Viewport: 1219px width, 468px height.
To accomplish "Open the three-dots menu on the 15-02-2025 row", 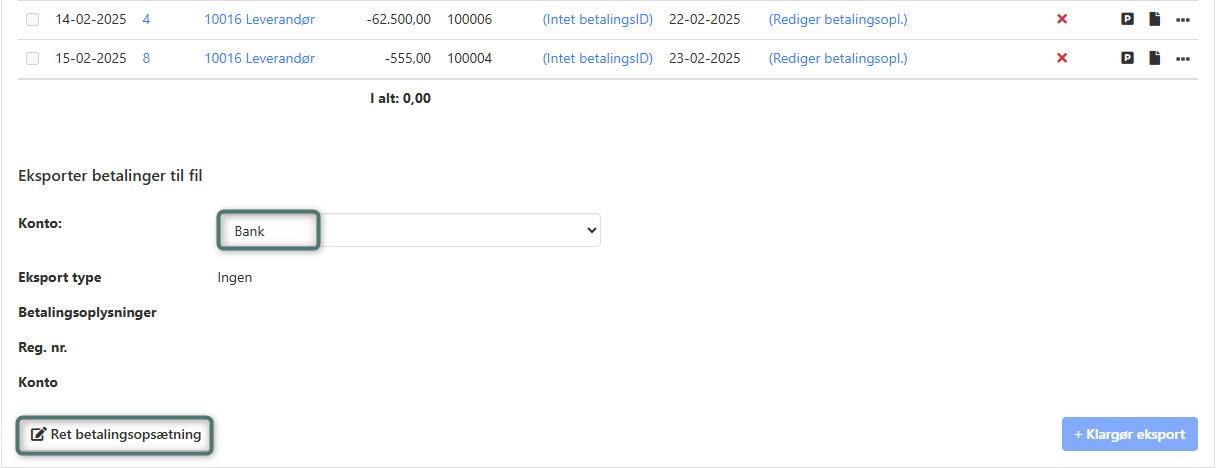I will coord(1183,58).
